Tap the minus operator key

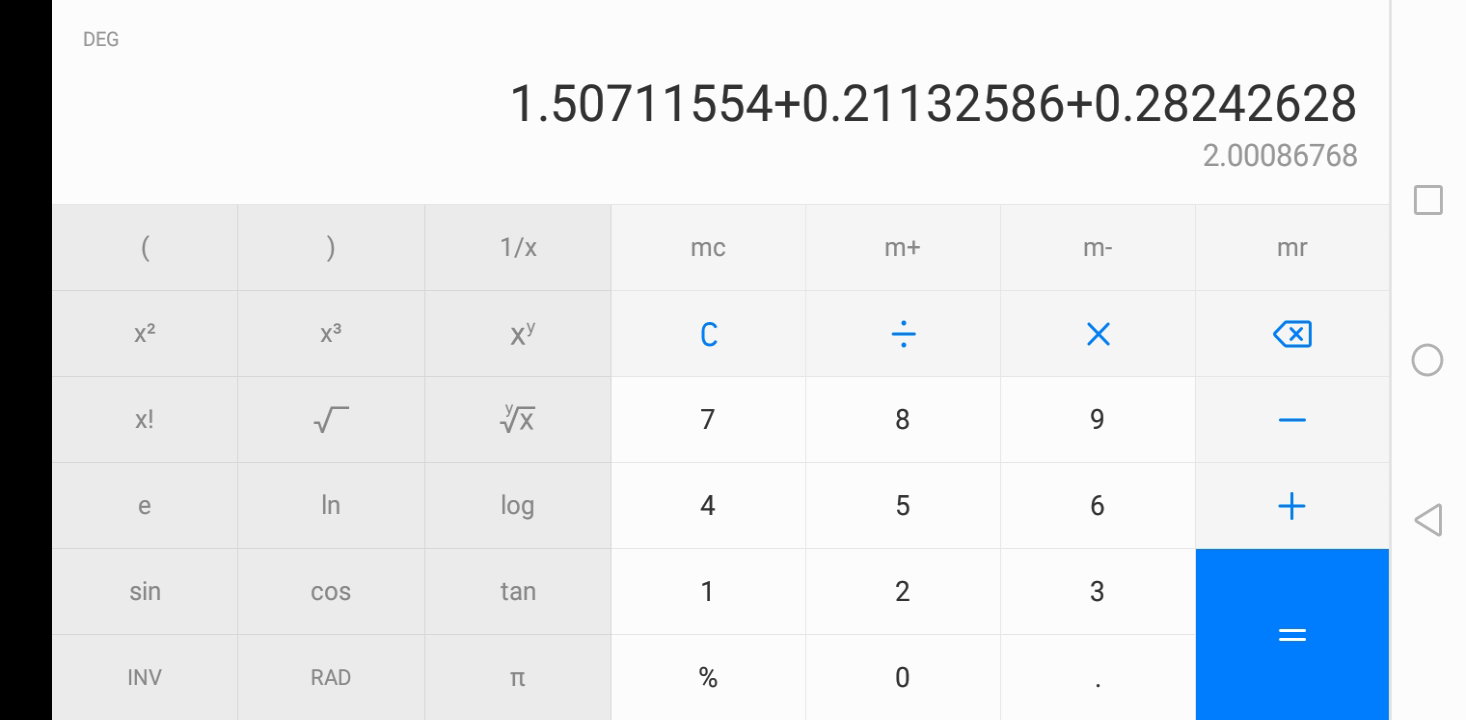point(1292,420)
